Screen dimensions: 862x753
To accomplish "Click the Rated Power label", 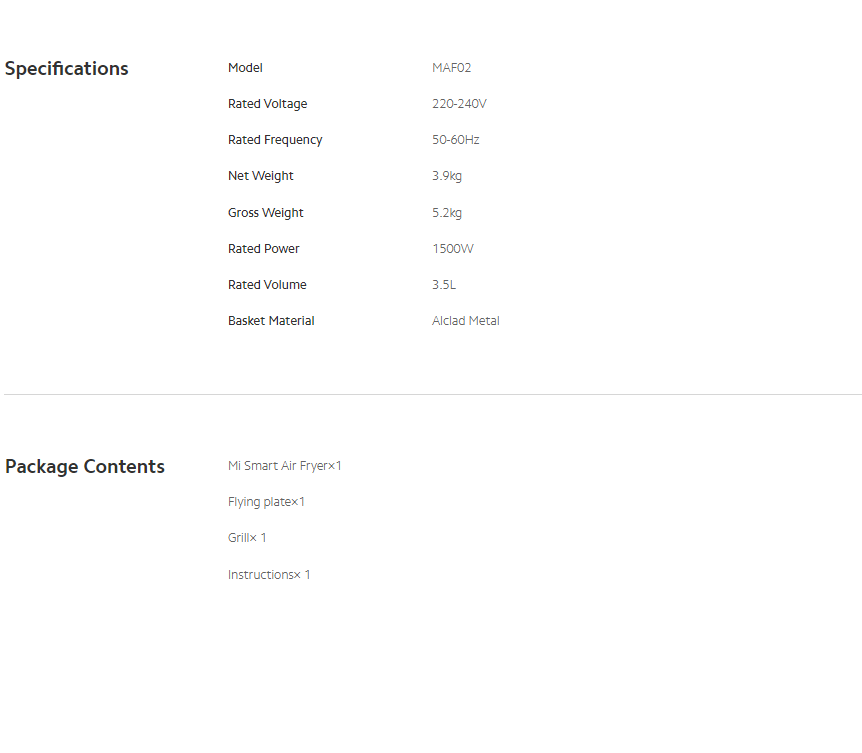I will coord(263,249).
